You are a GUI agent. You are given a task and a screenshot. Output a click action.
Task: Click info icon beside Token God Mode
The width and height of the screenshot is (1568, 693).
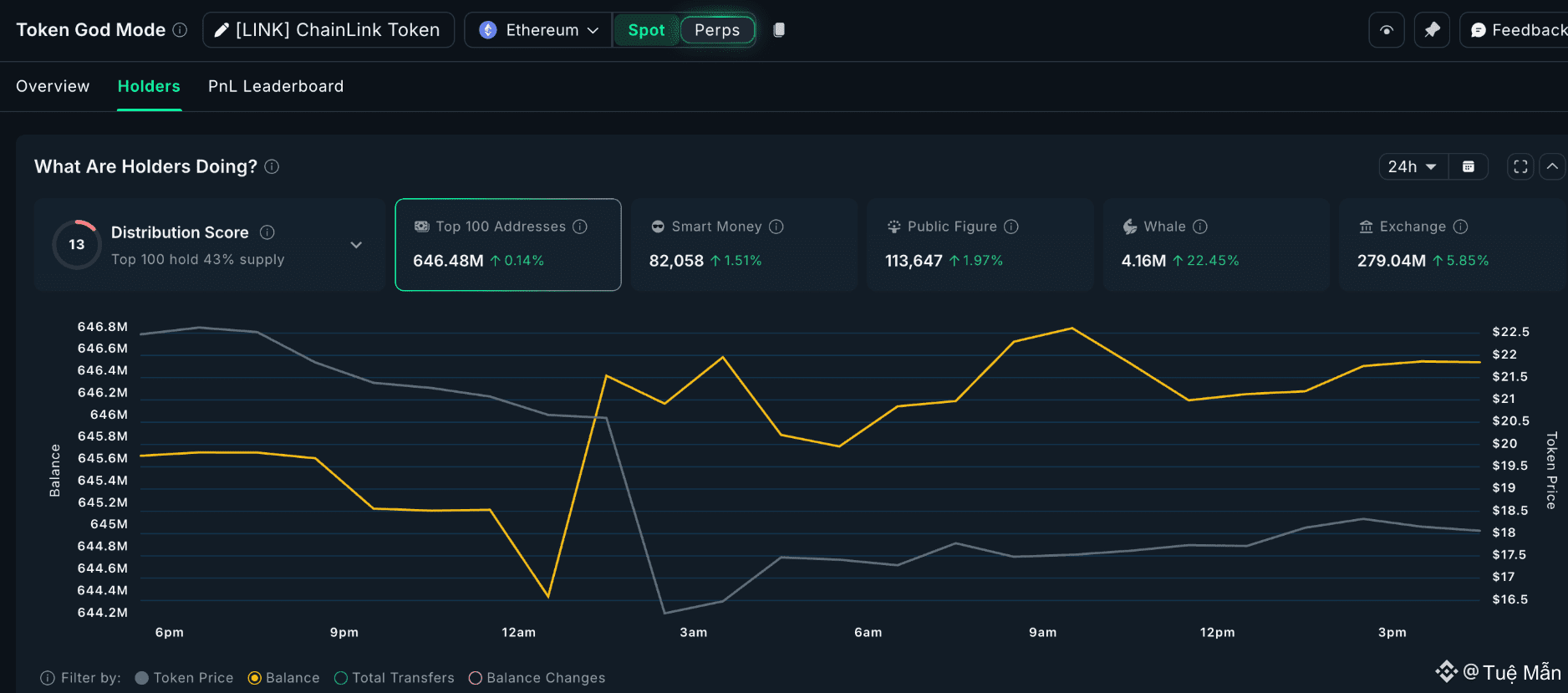(180, 30)
